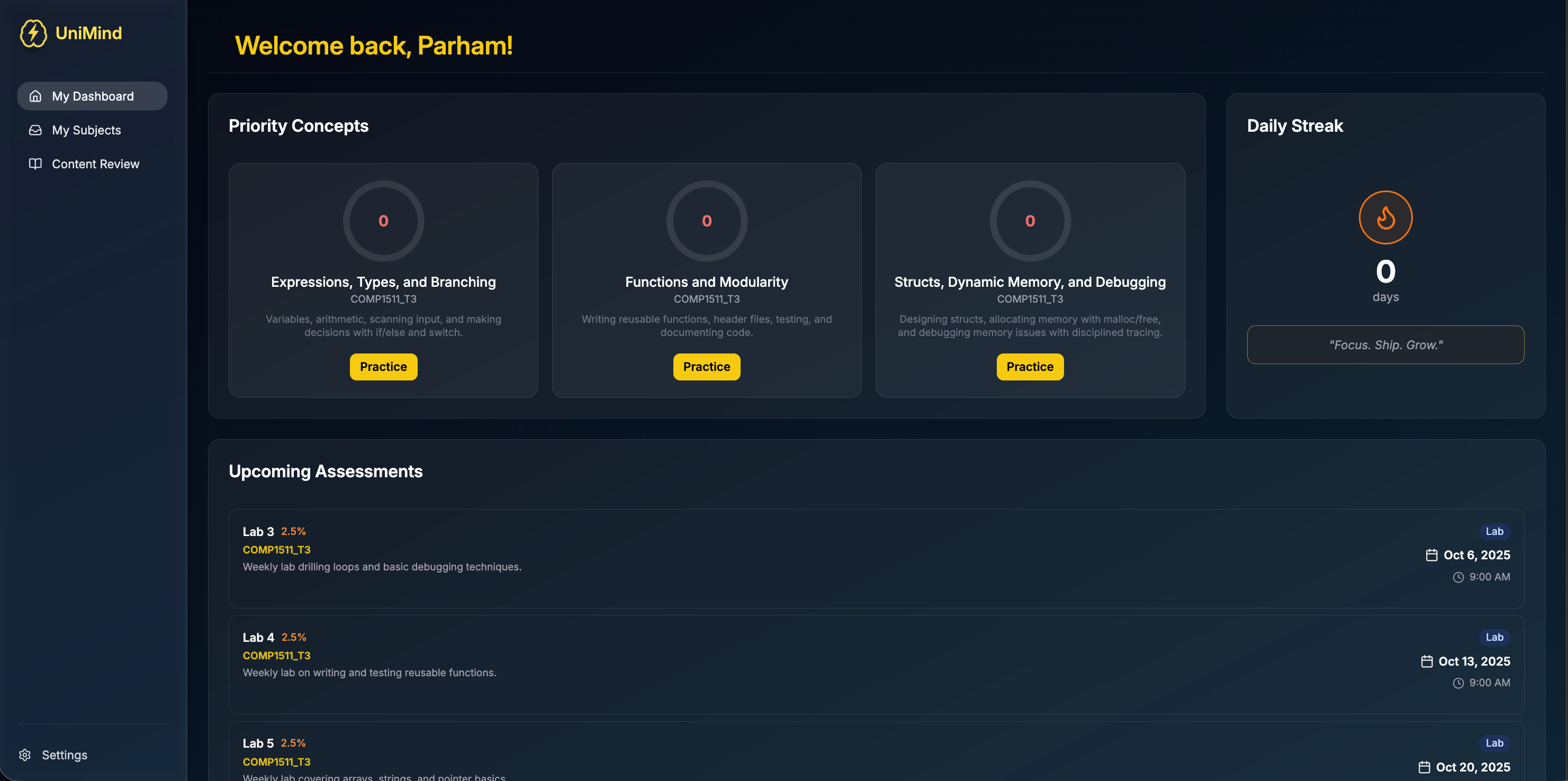The image size is (1568, 781).
Task: Click the Lab tag on Lab 5
Action: point(1494,743)
